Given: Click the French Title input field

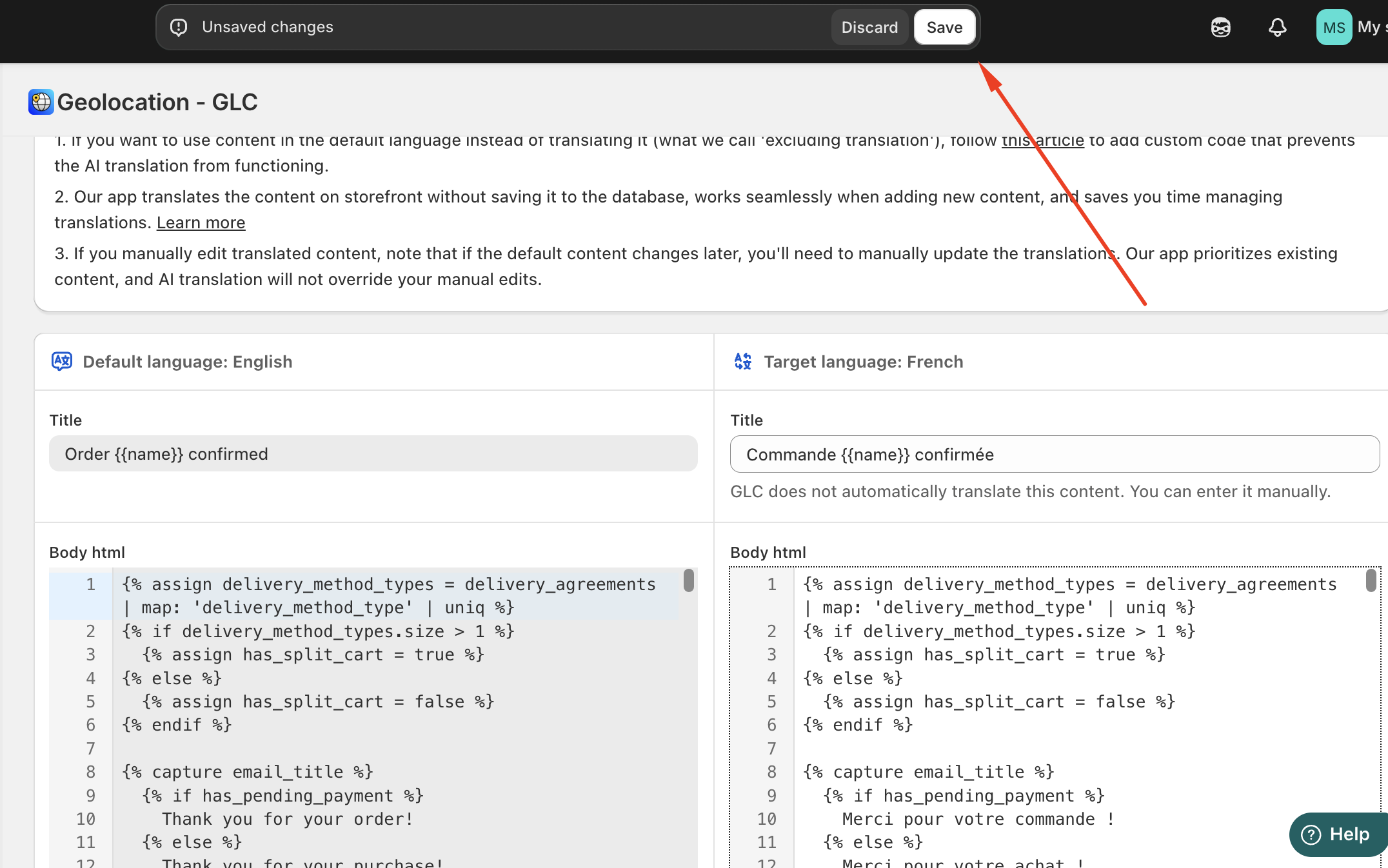Looking at the screenshot, I should (x=1054, y=455).
